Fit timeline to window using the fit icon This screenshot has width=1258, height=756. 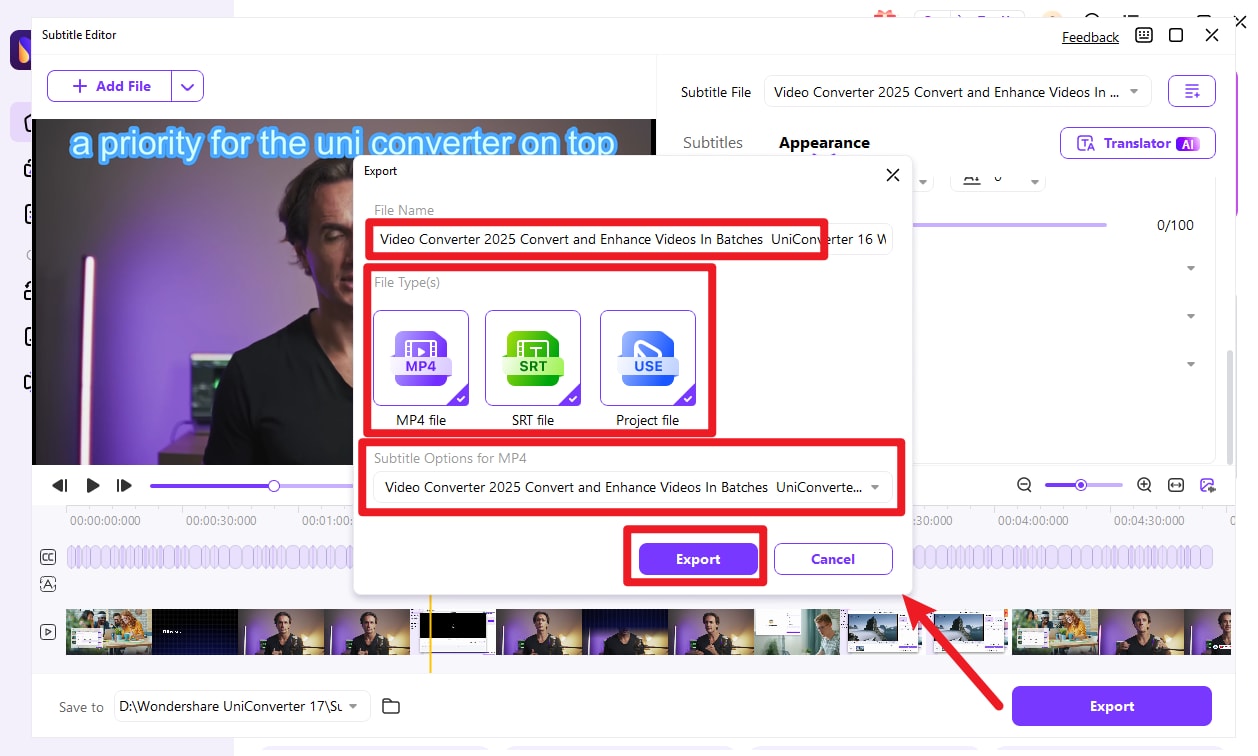[x=1174, y=484]
